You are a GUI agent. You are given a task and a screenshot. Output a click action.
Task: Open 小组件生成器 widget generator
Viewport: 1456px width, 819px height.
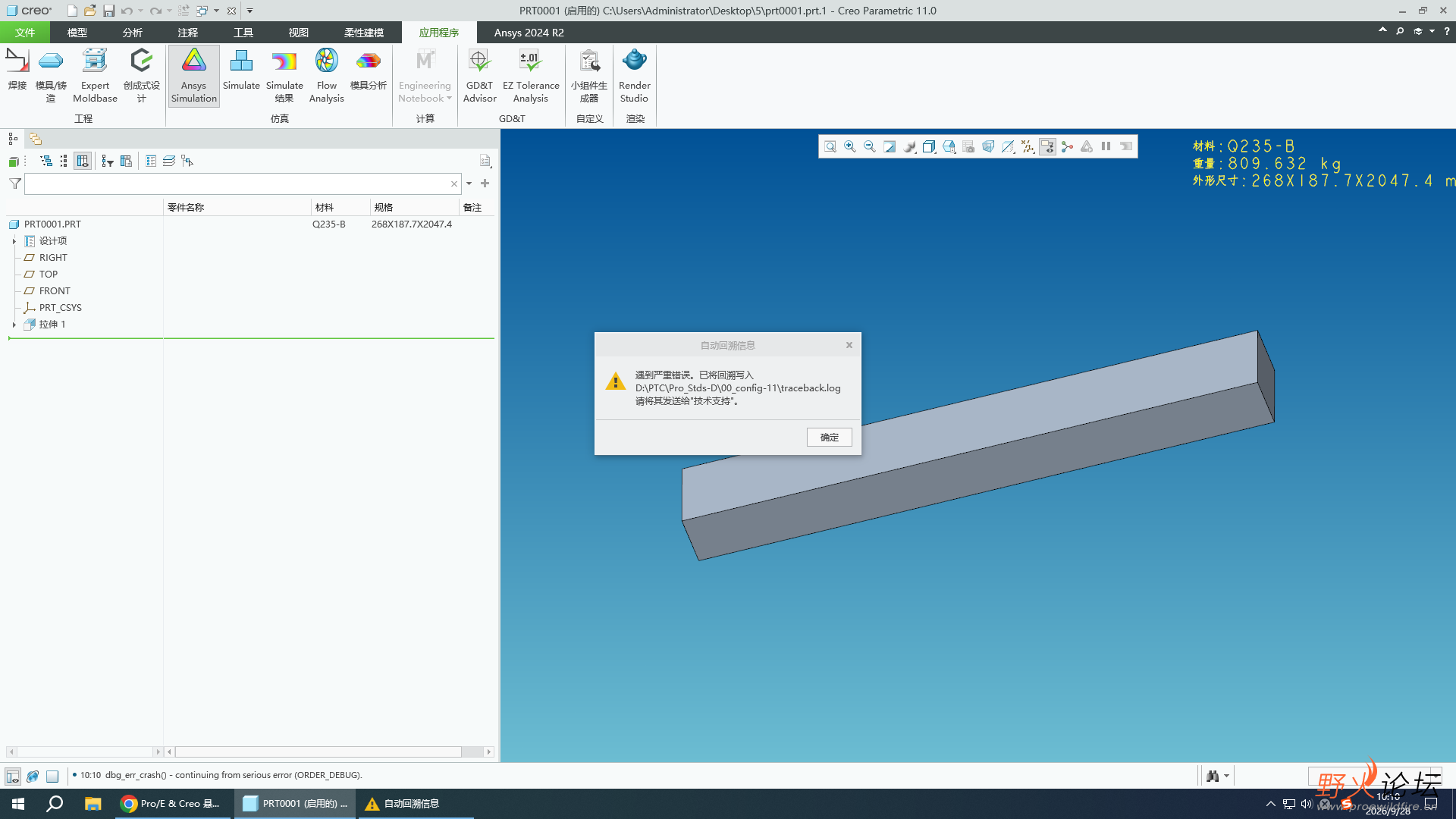point(589,75)
